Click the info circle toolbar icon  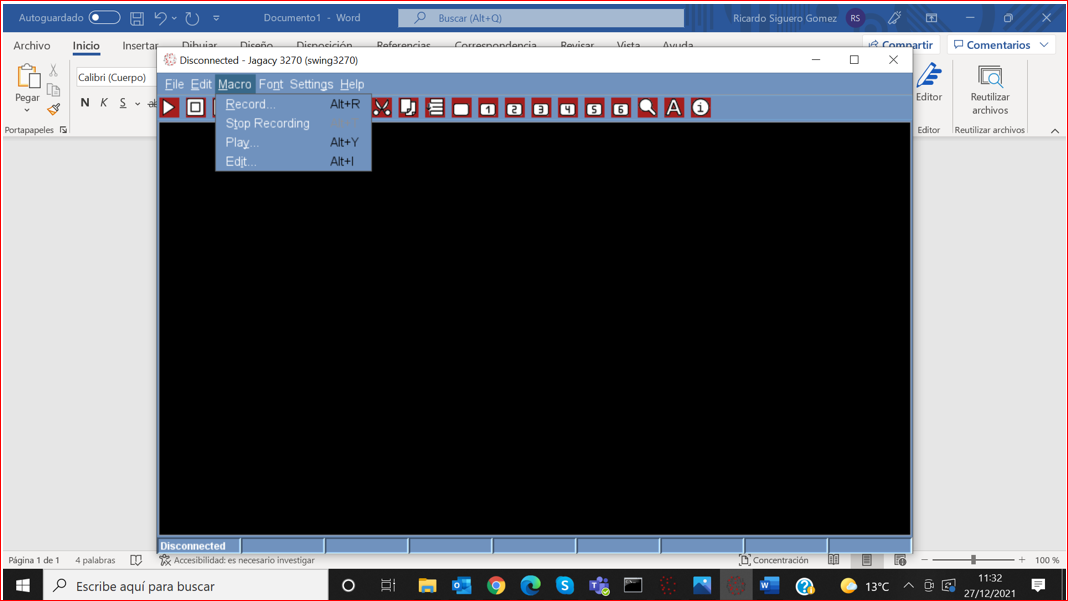[x=701, y=107]
